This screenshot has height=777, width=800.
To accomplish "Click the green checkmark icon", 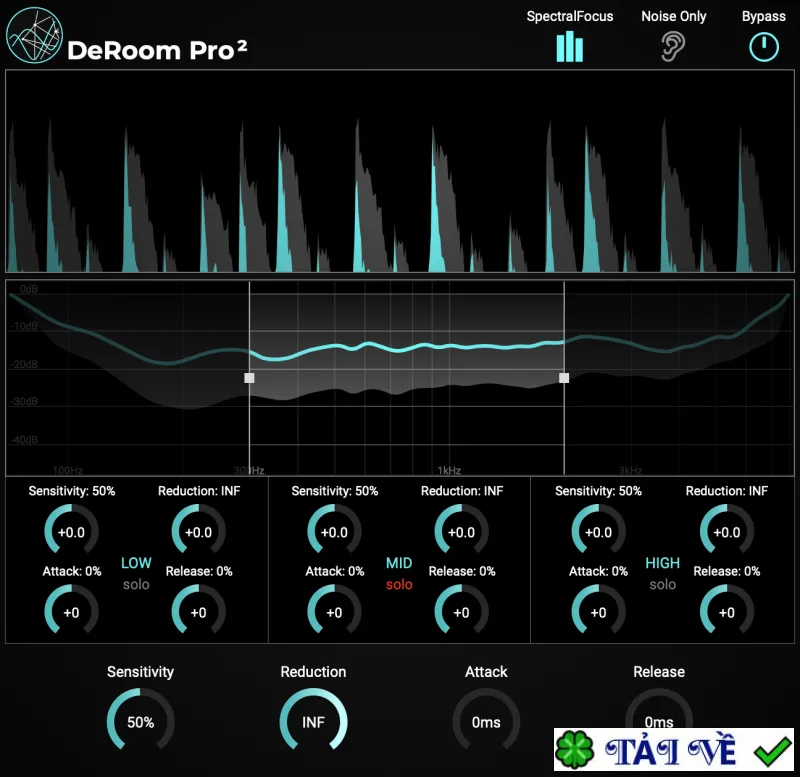I will click(x=772, y=751).
